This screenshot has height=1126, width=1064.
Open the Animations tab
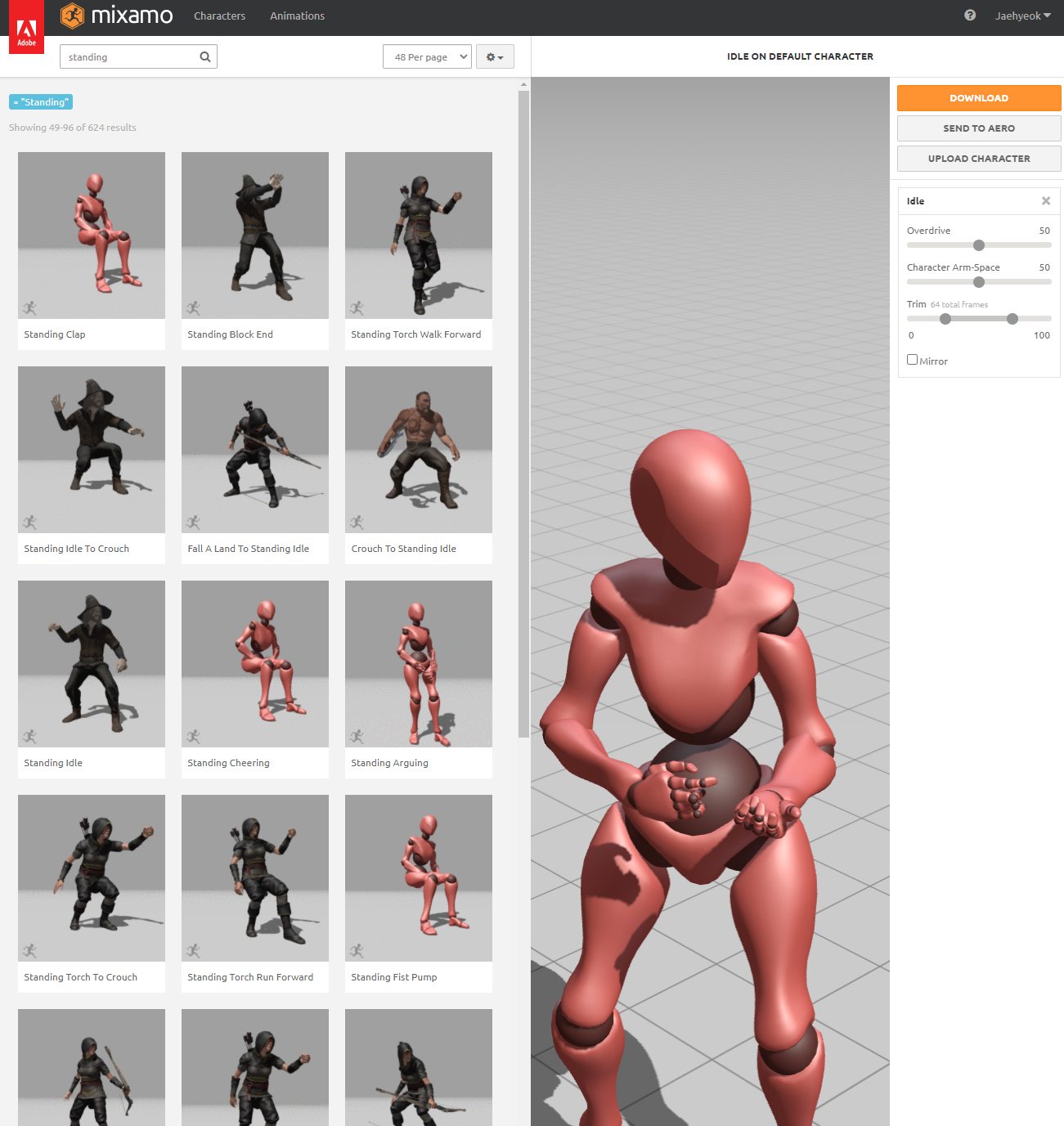click(297, 16)
